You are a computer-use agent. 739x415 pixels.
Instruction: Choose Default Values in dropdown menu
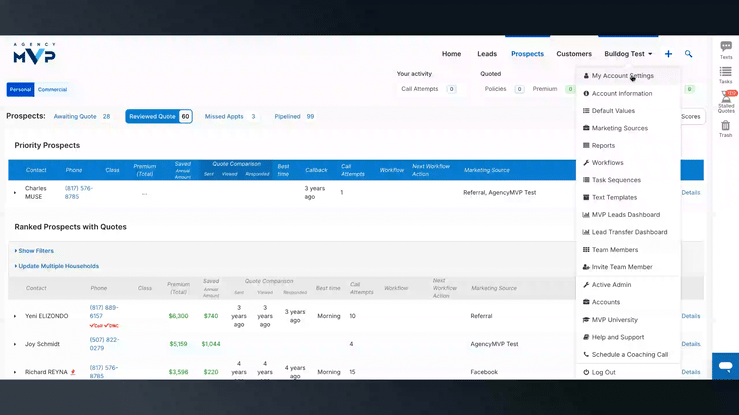613,111
